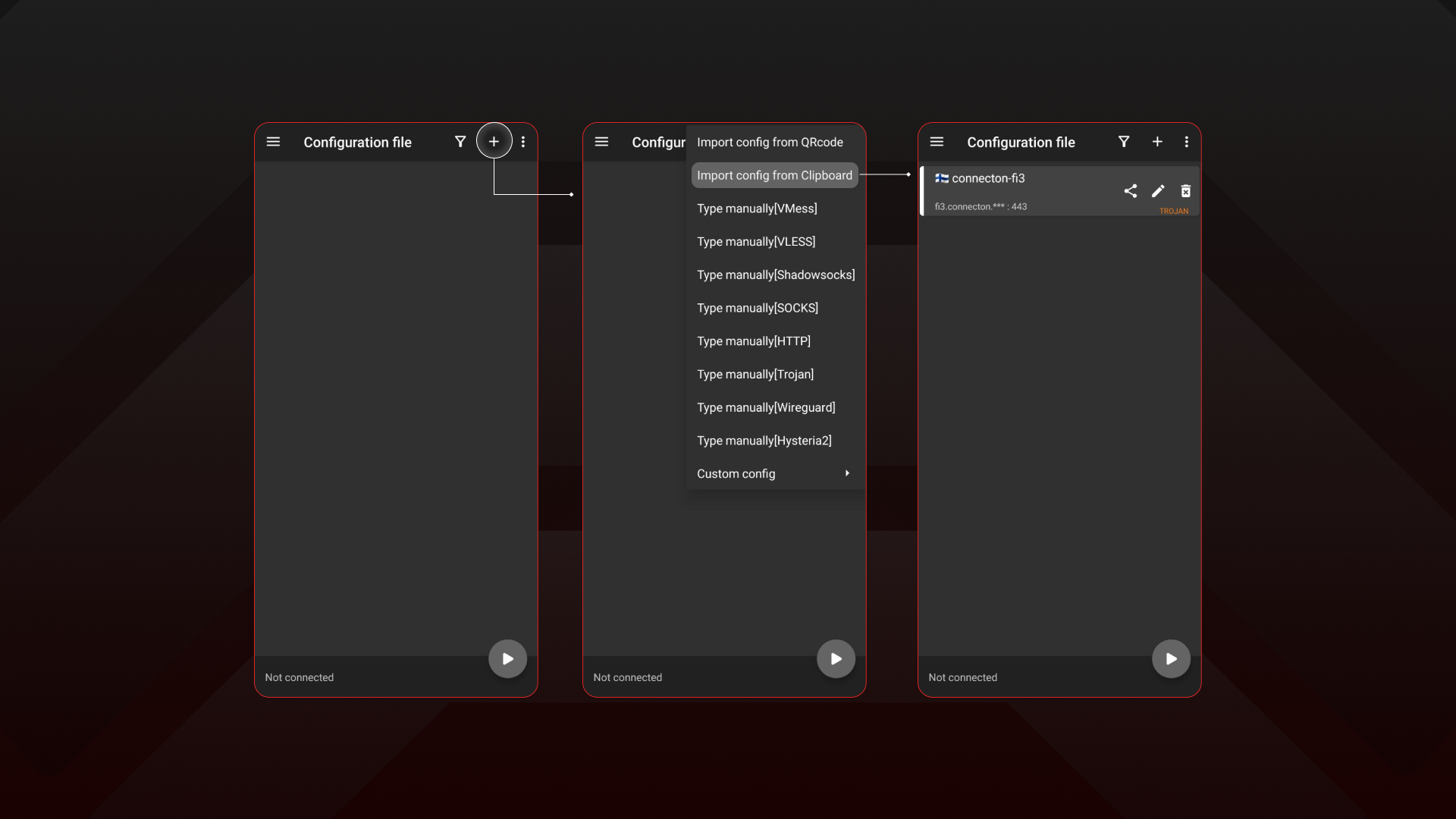Delete the connecton-fi3 configuration
1456x819 pixels.
[x=1186, y=191]
